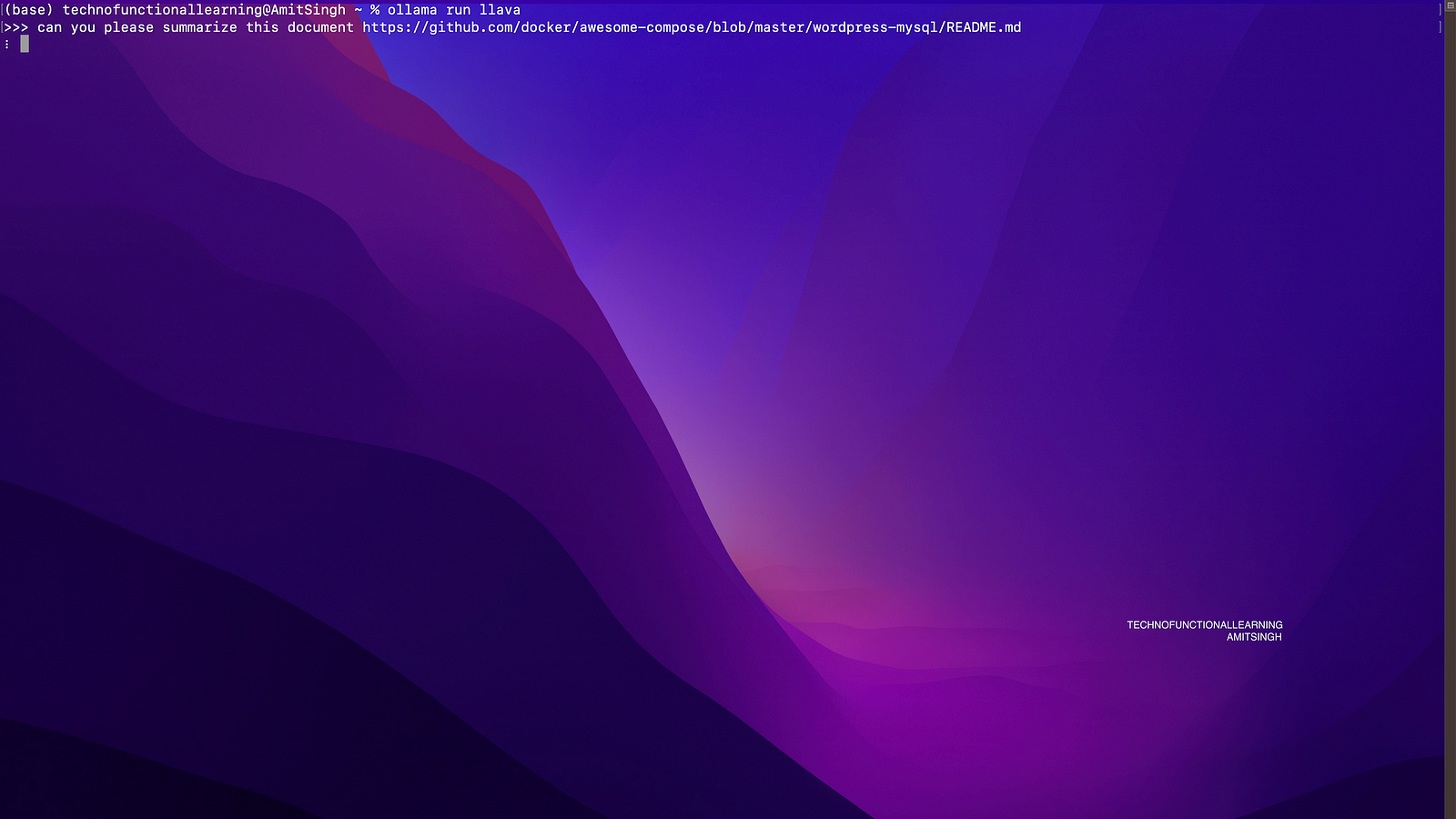Click the terminal's vertical scrollbar track
Image resolution: width=1456 pixels, height=819 pixels.
click(1450, 409)
